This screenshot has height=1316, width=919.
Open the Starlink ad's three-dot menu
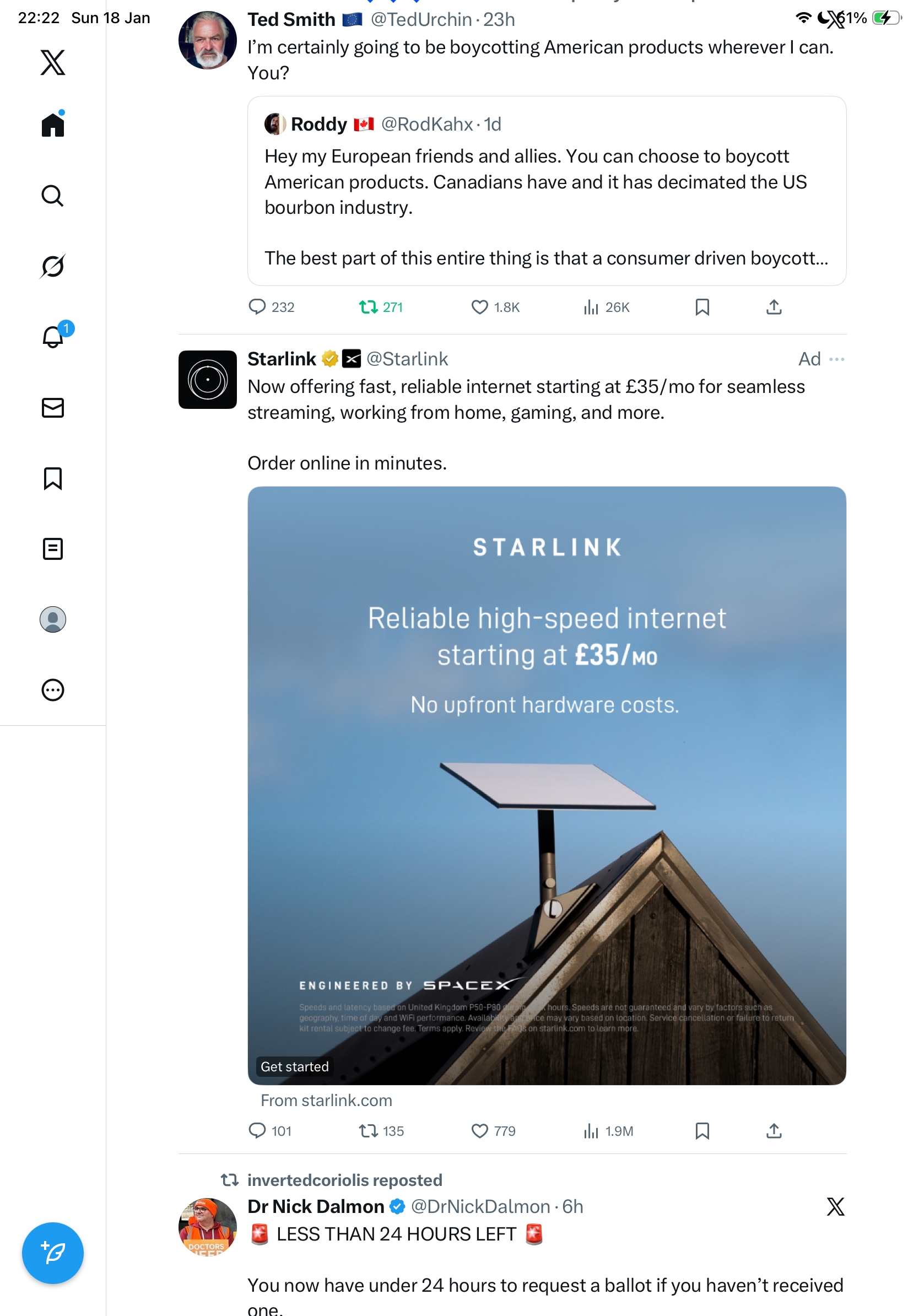tap(836, 359)
